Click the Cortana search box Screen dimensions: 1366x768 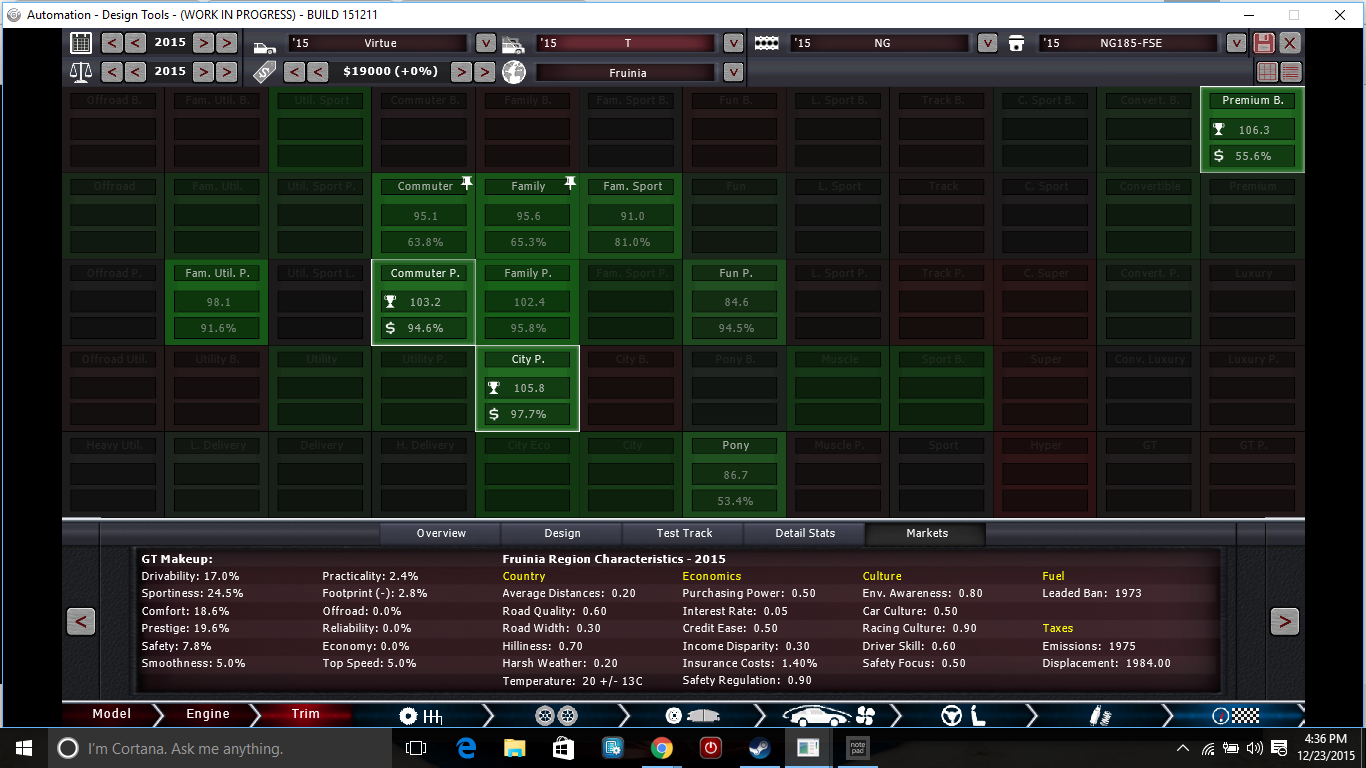(219, 748)
